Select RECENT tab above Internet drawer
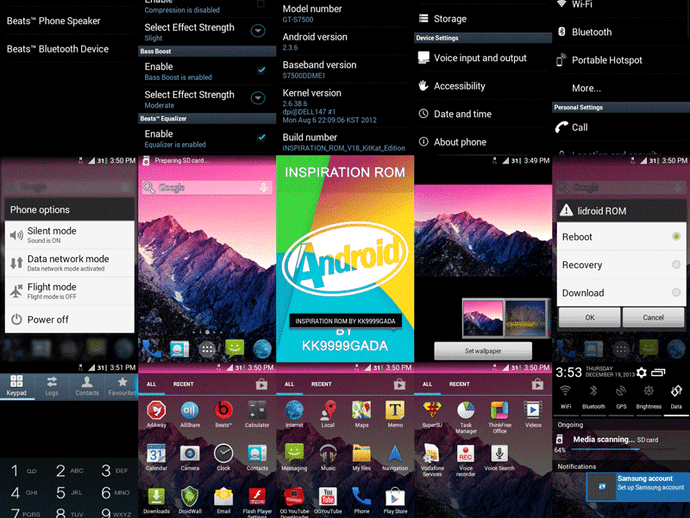Image resolution: width=690 pixels, height=518 pixels. pyautogui.click(x=322, y=384)
